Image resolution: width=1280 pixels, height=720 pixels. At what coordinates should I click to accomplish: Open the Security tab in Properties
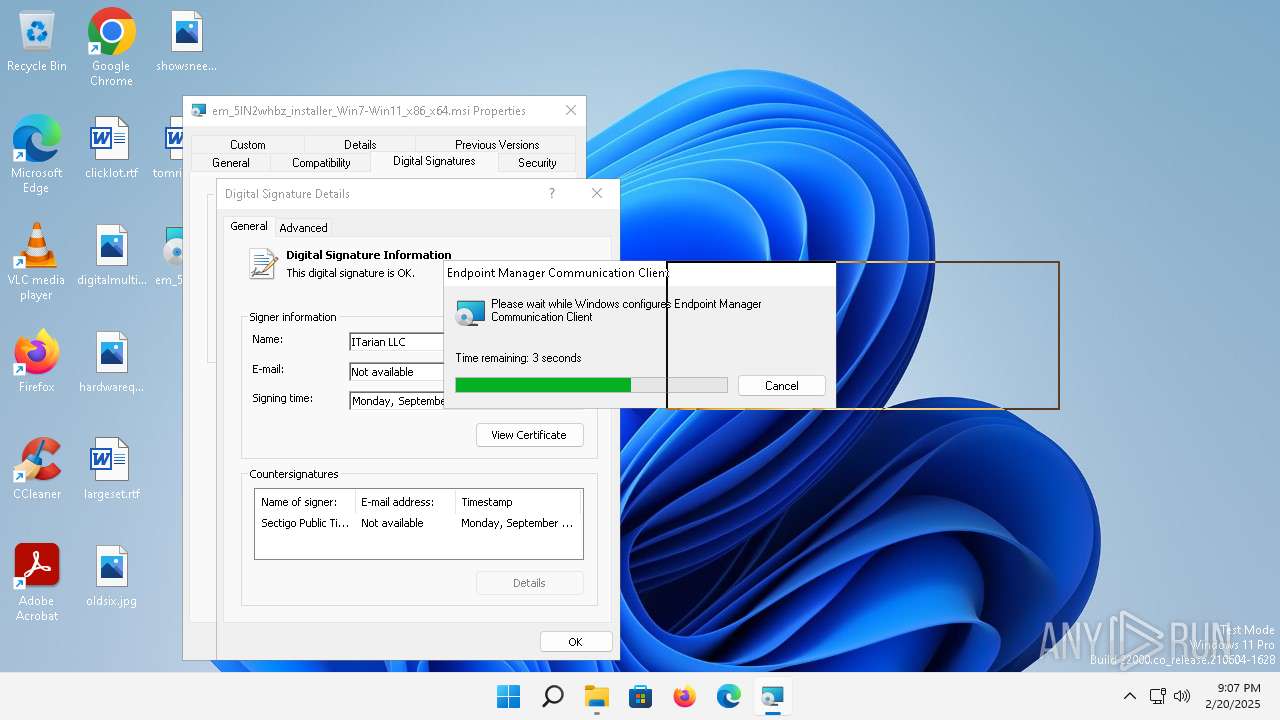pos(537,163)
